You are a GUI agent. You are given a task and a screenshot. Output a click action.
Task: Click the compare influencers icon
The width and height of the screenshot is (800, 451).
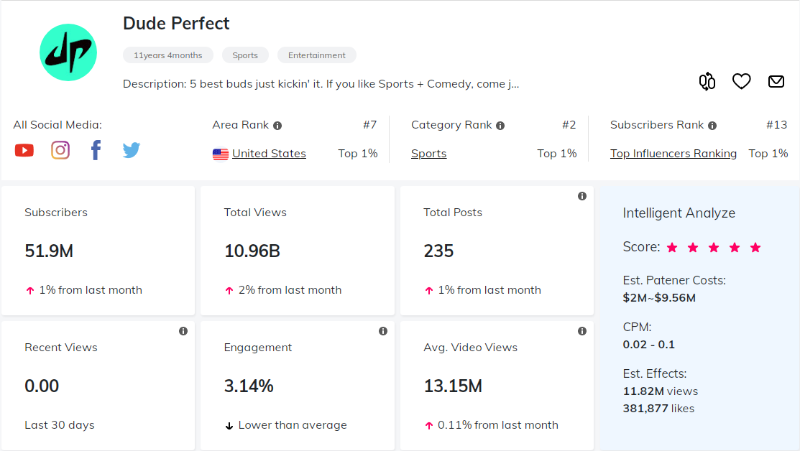[708, 82]
